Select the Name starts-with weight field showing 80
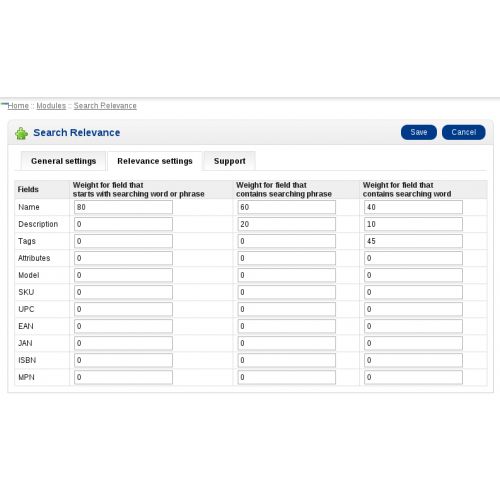The height and width of the screenshot is (500, 500). click(x=123, y=207)
